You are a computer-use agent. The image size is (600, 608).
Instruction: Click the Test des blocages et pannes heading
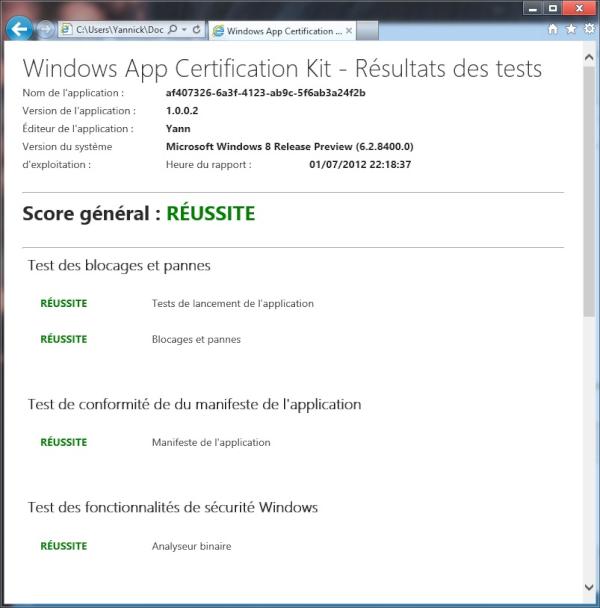[x=119, y=266]
